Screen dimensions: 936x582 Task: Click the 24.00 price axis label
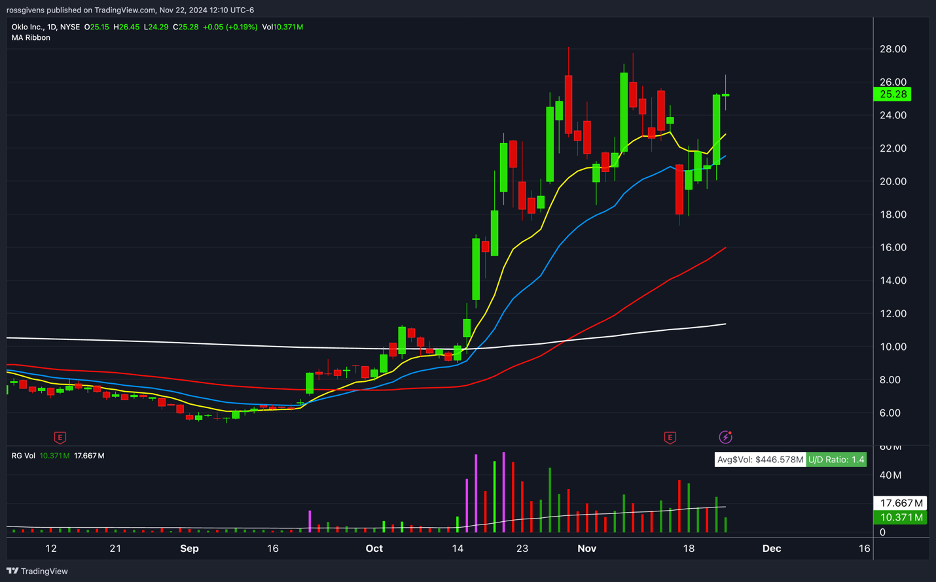pyautogui.click(x=893, y=115)
